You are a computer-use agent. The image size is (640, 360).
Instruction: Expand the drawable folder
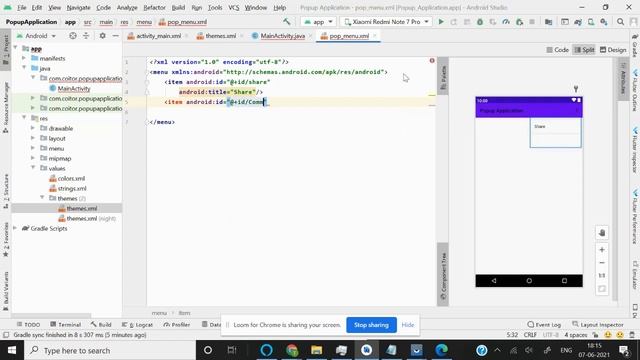[x=33, y=128]
